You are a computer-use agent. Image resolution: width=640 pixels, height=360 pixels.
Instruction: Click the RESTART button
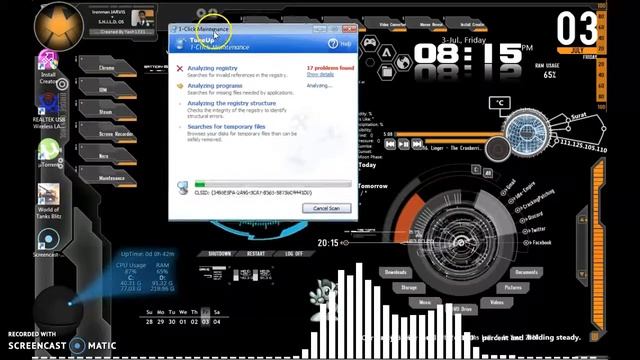pos(256,253)
